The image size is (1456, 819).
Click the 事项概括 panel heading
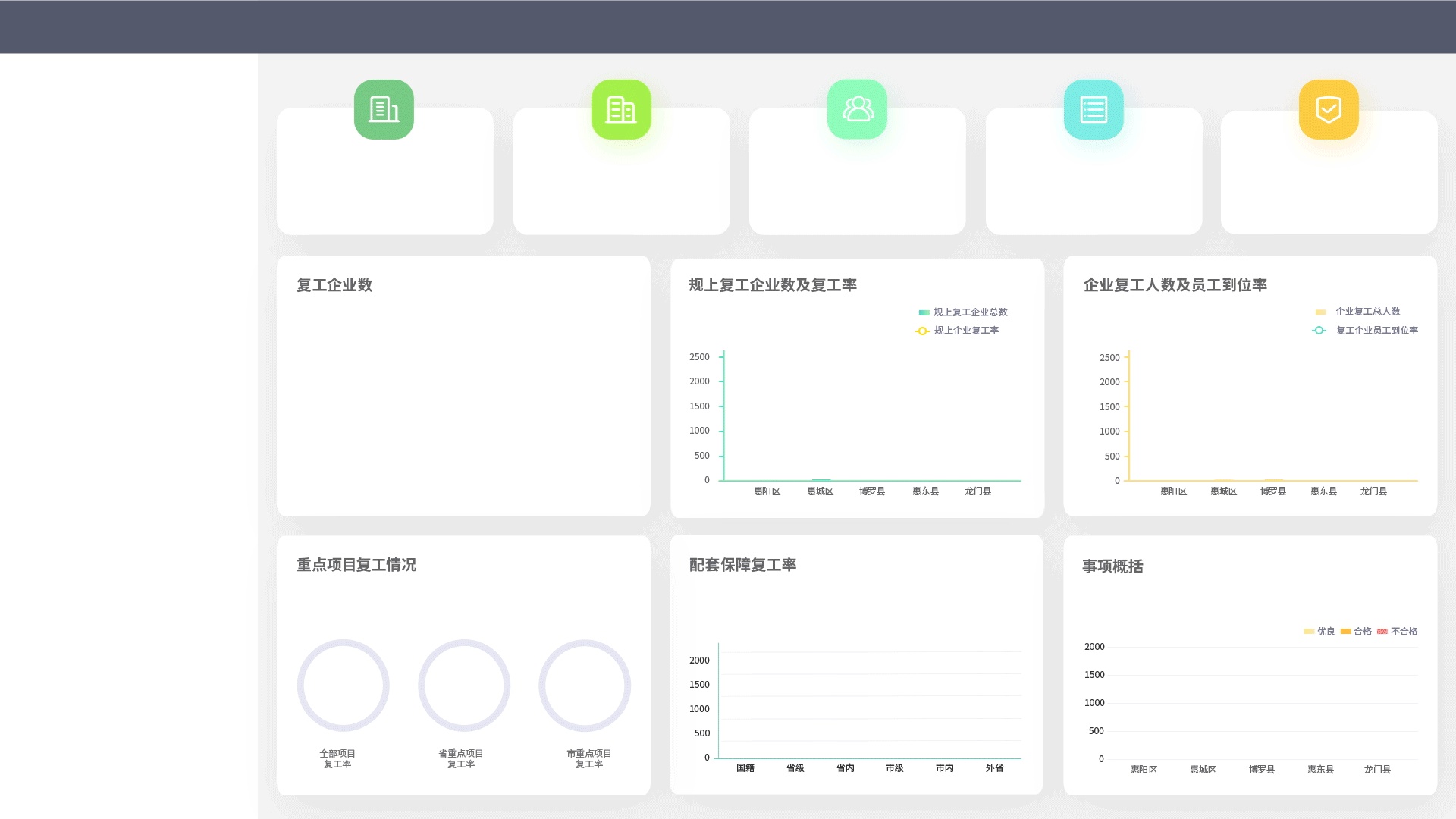(x=1112, y=566)
